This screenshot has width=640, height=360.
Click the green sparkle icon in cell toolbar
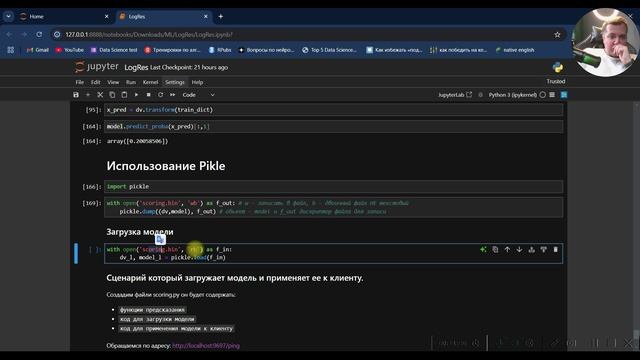pyautogui.click(x=483, y=249)
